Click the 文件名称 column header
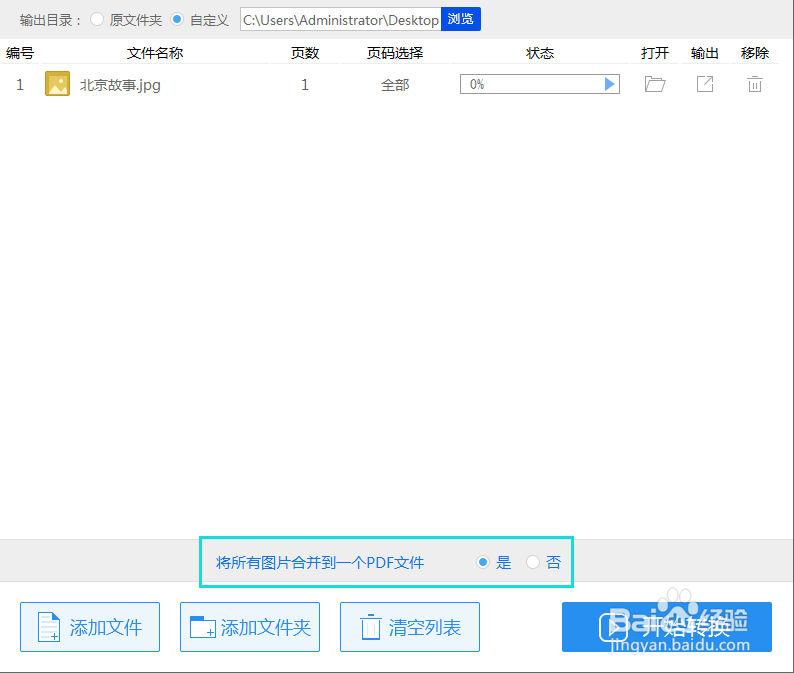794x673 pixels. 154,53
